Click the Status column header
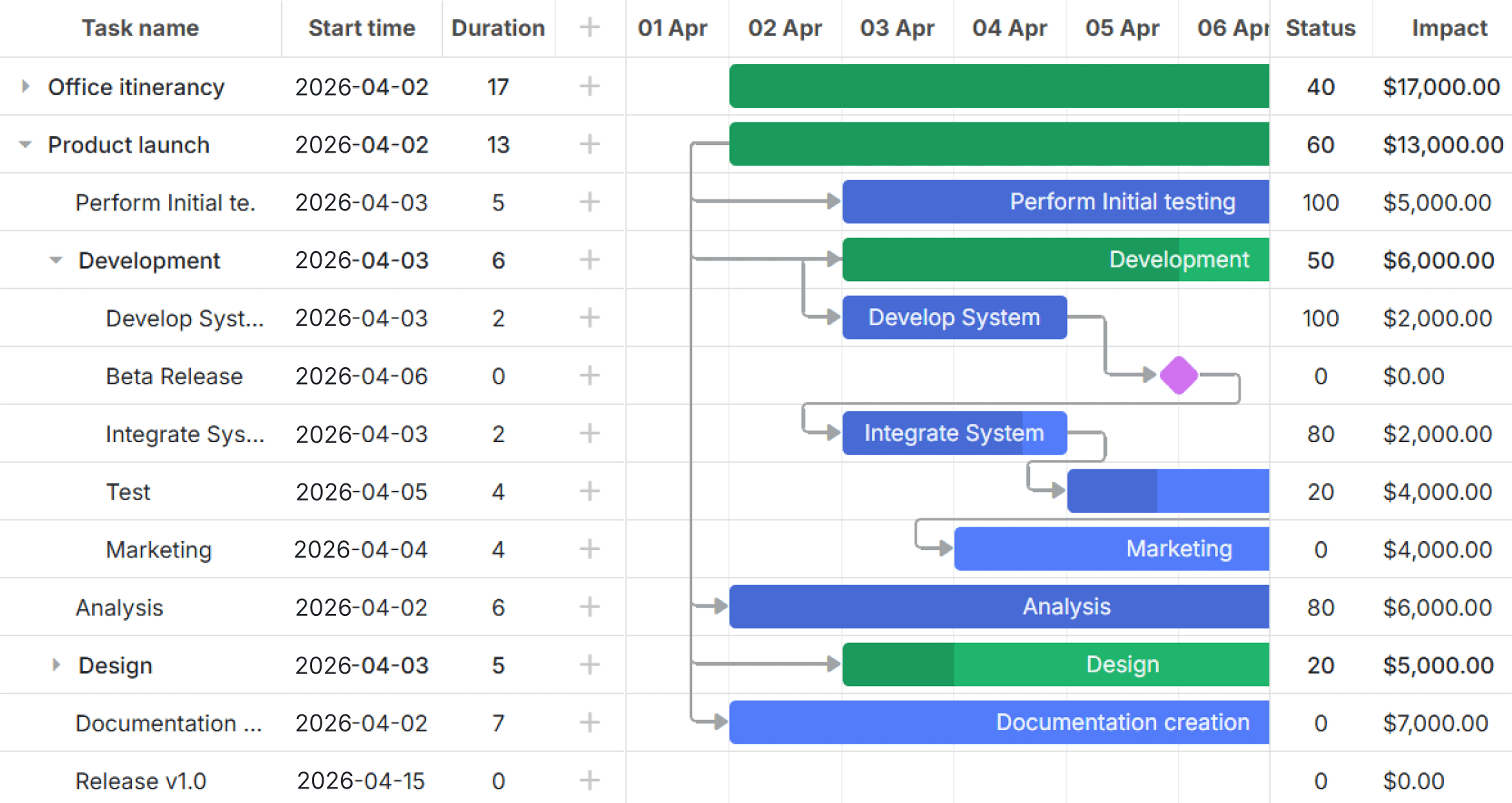 pos(1321,28)
